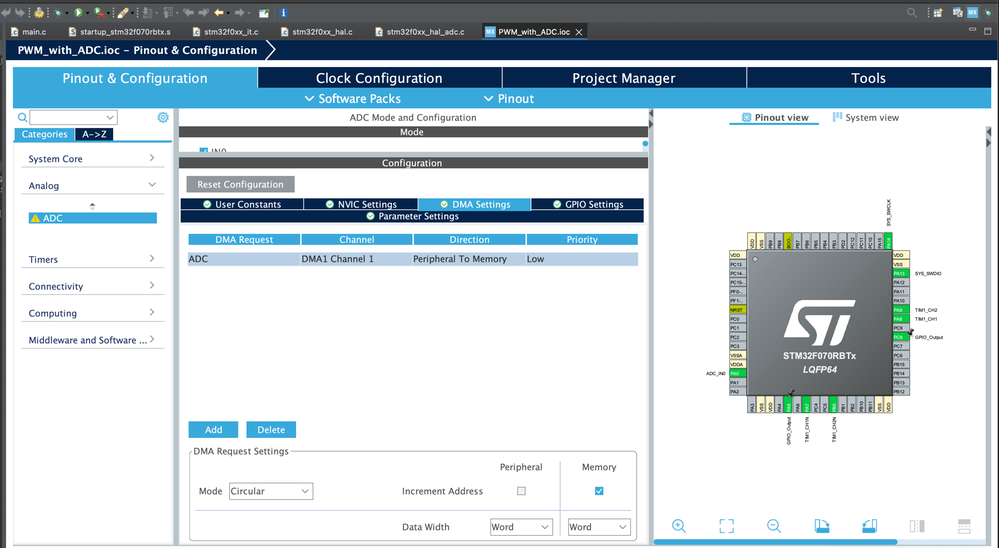Open the category search combo box
The image size is (999, 548).
(x=73, y=117)
